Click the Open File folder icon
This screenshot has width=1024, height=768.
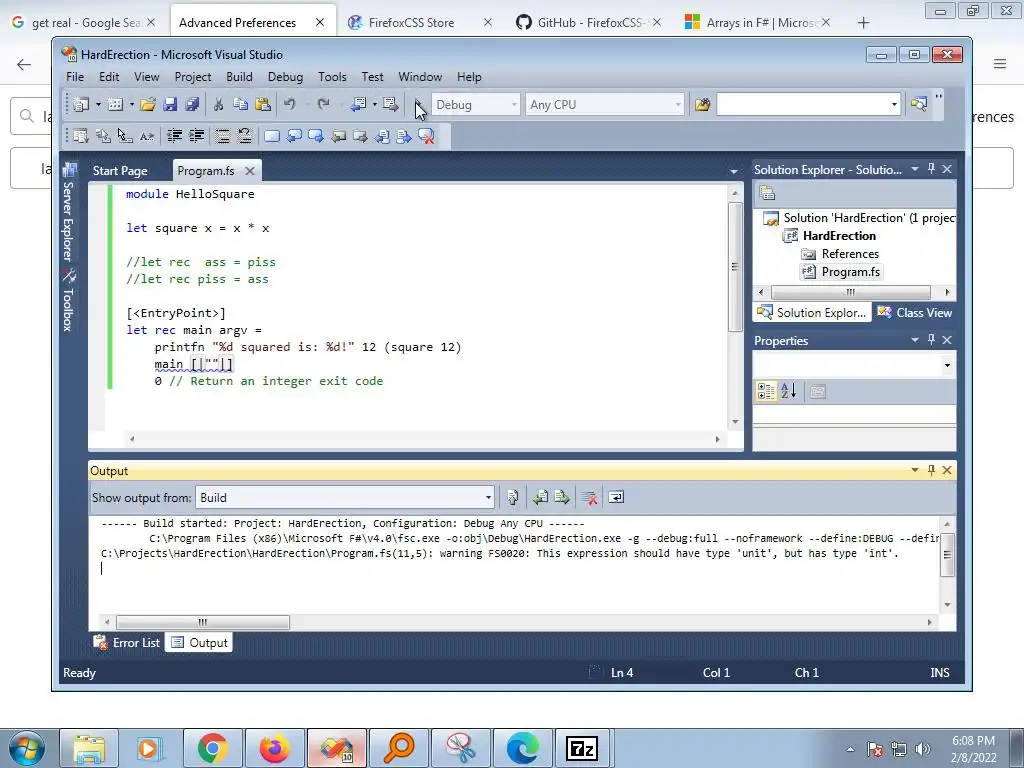click(148, 104)
